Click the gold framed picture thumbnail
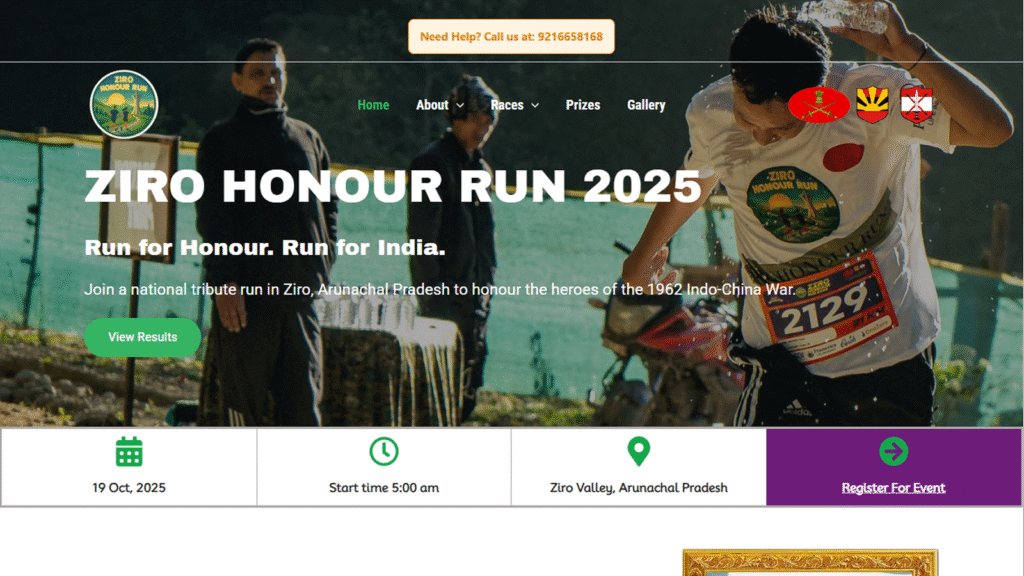 (x=810, y=562)
